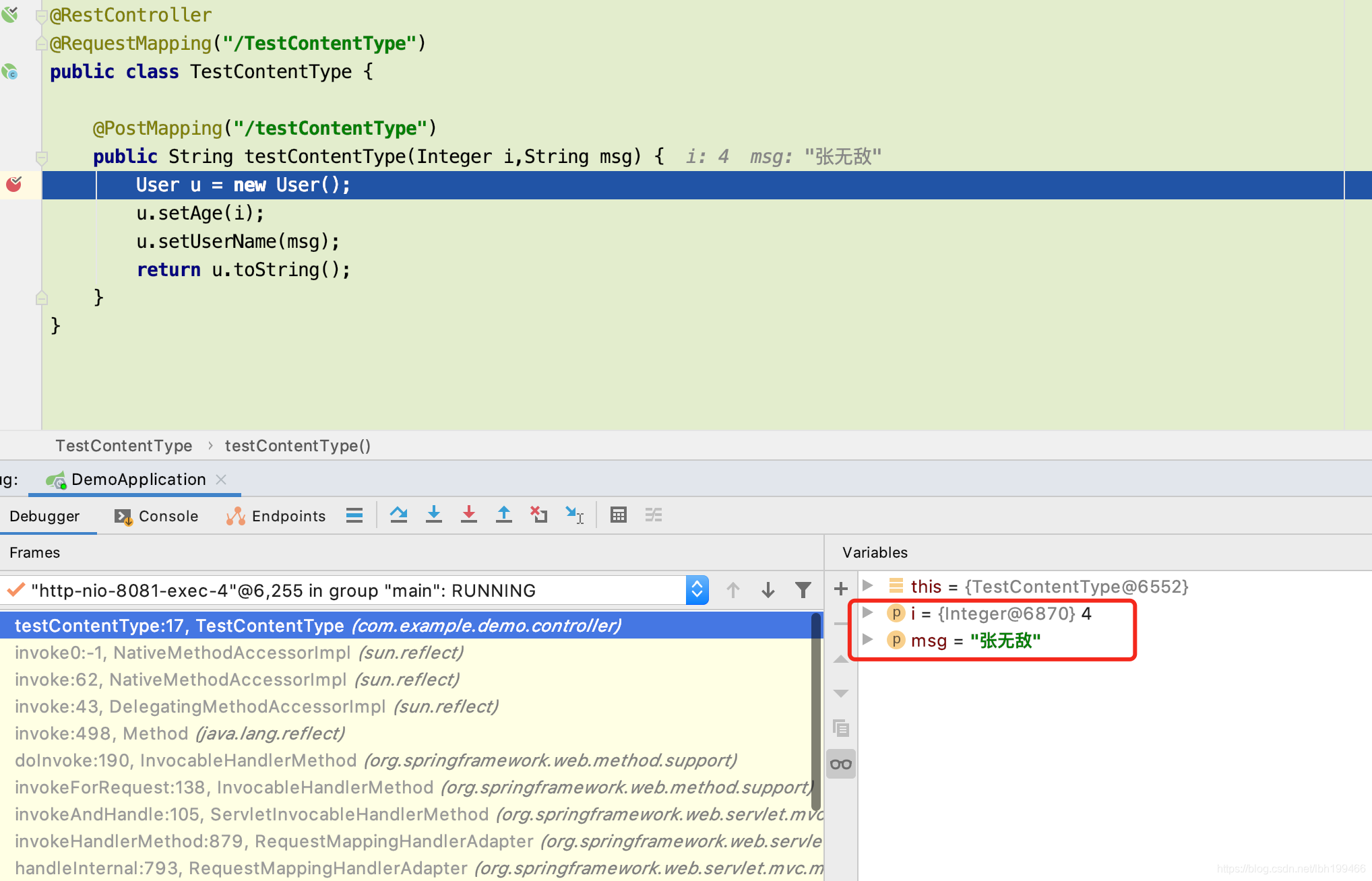The height and width of the screenshot is (881, 1372).
Task: Select frame invoke:498, Method
Action: coord(406,733)
